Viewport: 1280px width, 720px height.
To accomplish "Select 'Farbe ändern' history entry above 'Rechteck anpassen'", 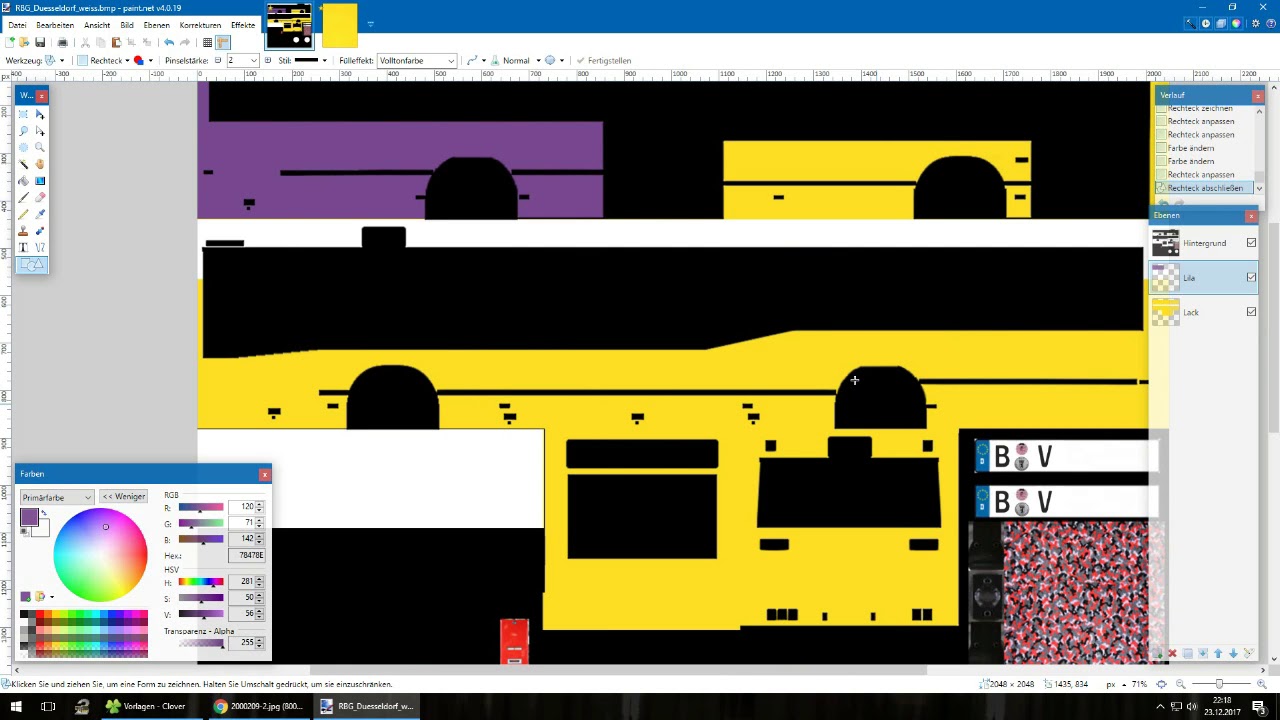I will point(1190,161).
